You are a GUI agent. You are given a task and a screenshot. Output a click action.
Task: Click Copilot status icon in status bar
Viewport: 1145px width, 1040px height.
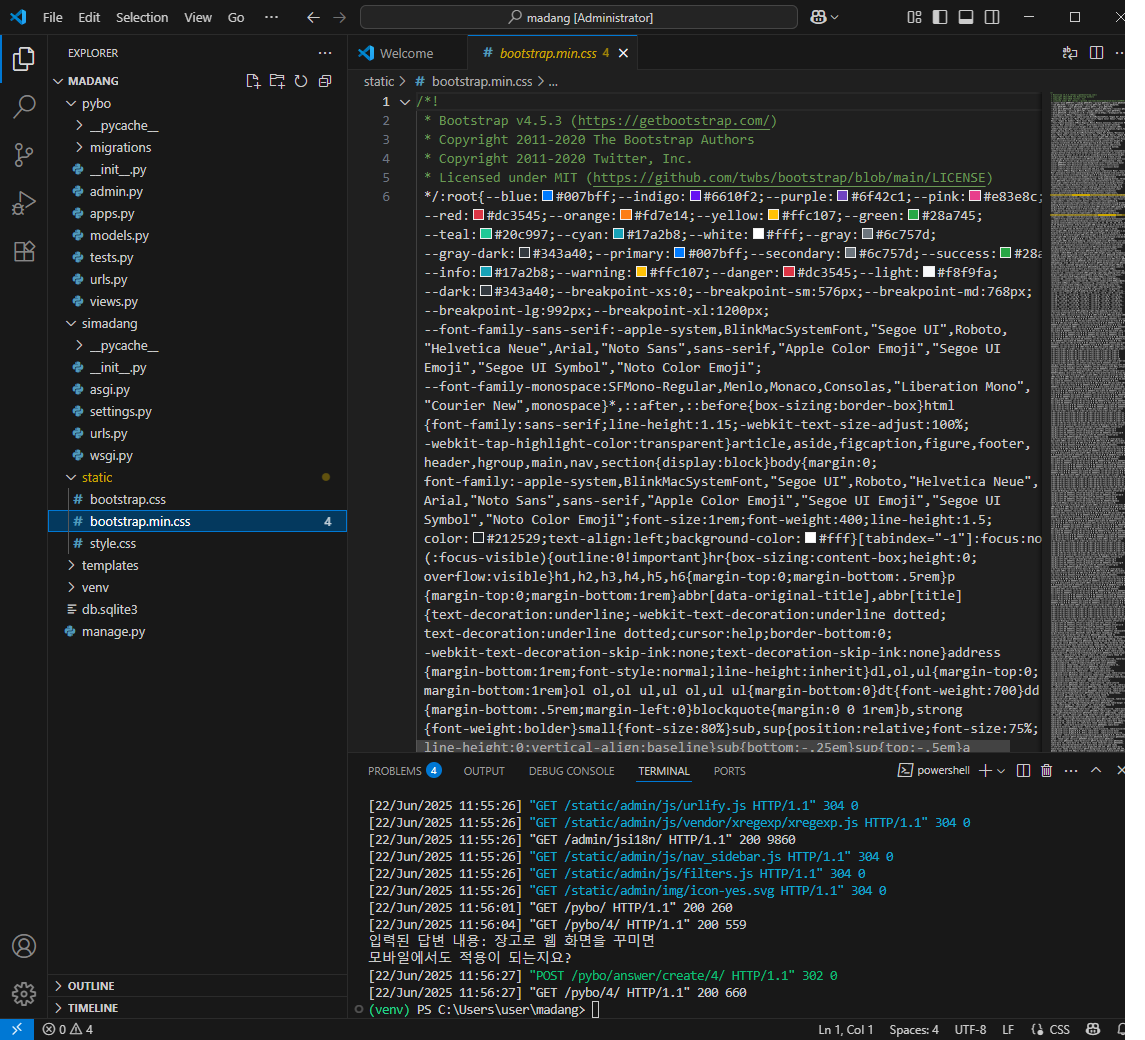pyautogui.click(x=1093, y=1029)
